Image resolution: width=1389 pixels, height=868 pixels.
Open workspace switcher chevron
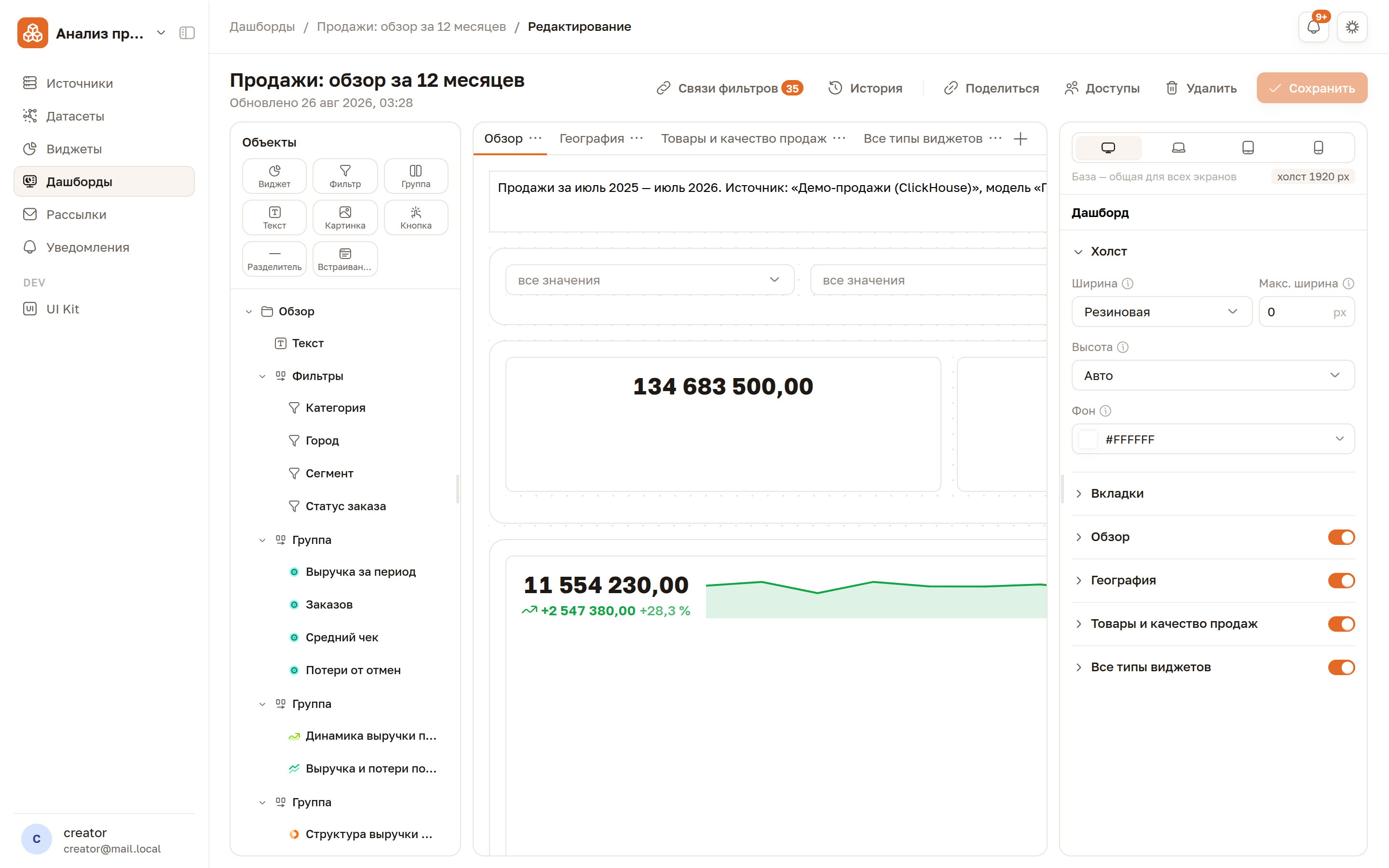pyautogui.click(x=161, y=33)
